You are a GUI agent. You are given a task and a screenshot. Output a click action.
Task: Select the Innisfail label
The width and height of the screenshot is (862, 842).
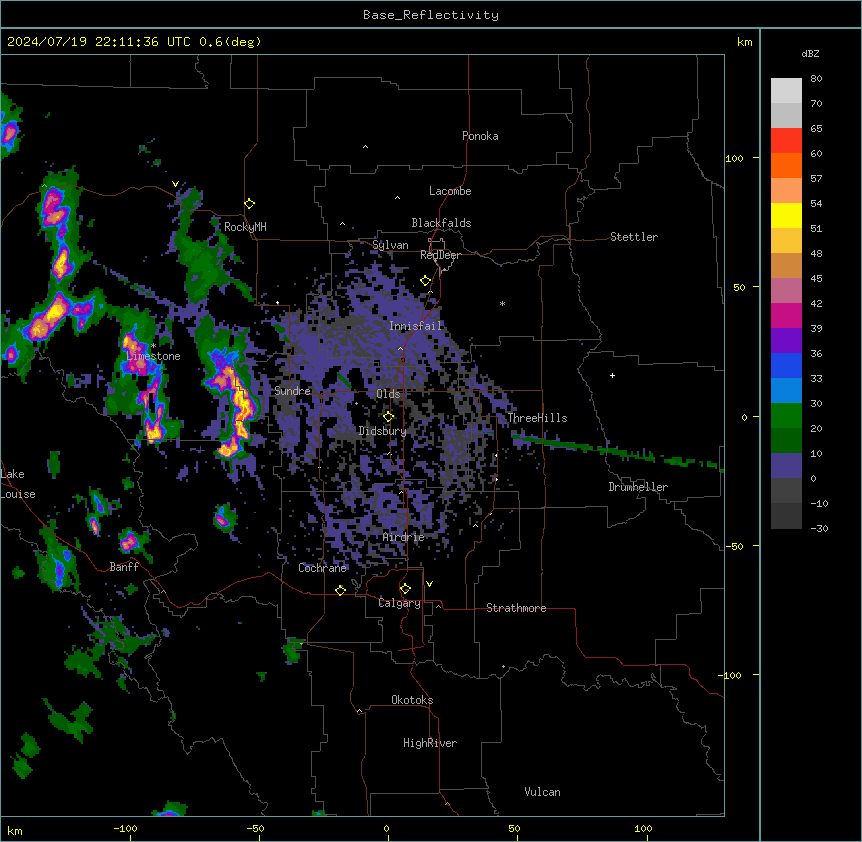point(416,326)
